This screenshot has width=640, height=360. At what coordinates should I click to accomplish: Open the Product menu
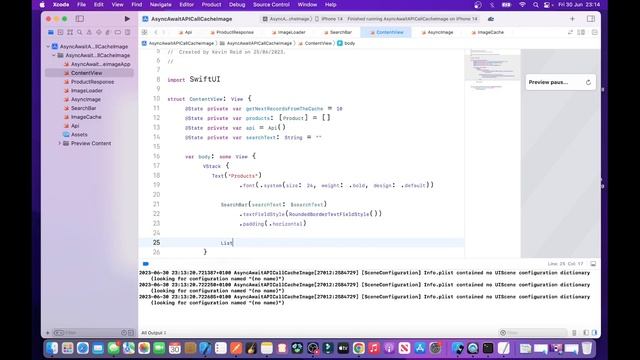(x=211, y=4)
